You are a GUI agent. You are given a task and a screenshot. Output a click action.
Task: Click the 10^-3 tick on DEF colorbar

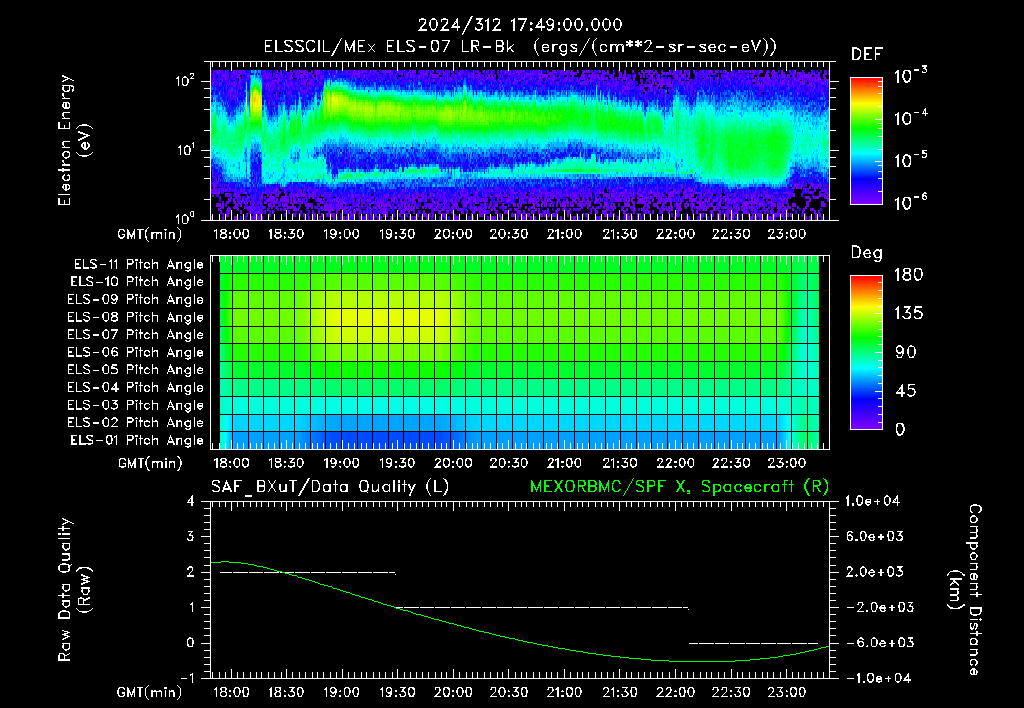[x=911, y=76]
